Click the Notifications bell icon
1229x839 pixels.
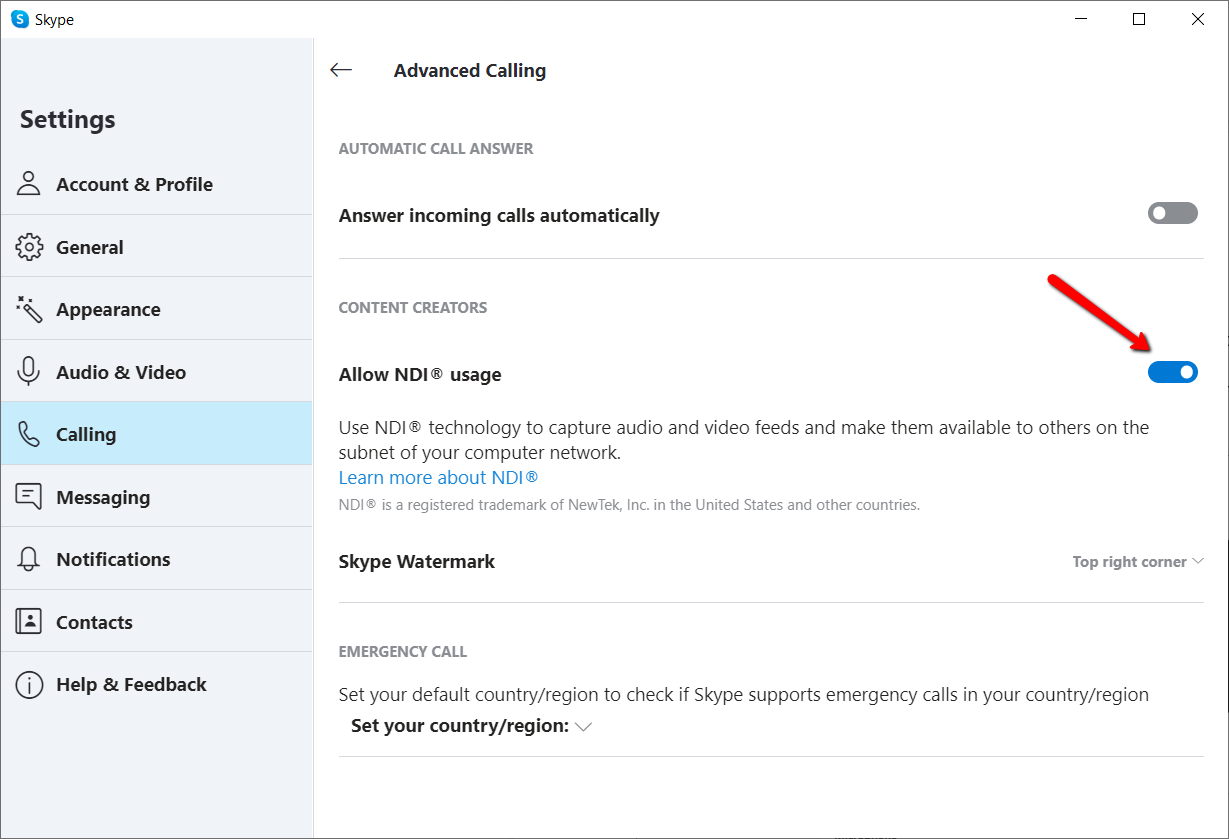29,559
